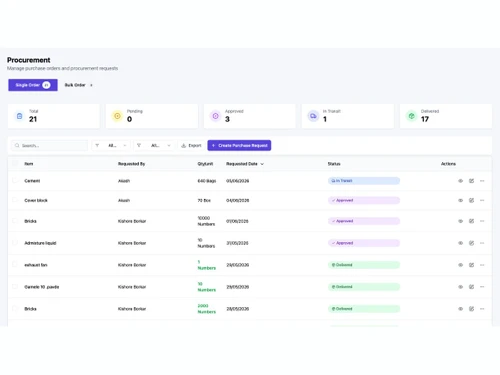Screen dimensions: 500x375
Task: Toggle the select-all checkbox in table header
Action: [x=15, y=163]
